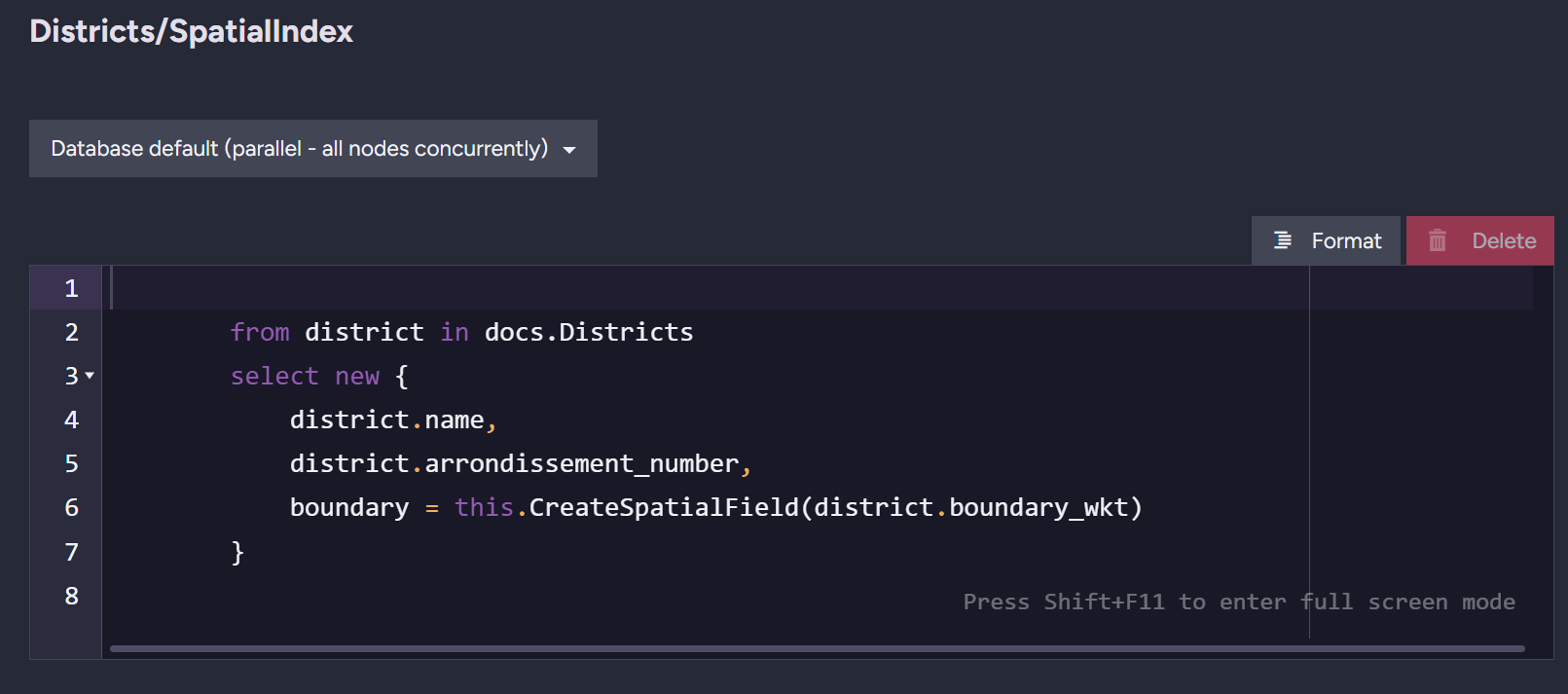Click the caret arrow beside 'all nodes concurrently'

point(569,150)
